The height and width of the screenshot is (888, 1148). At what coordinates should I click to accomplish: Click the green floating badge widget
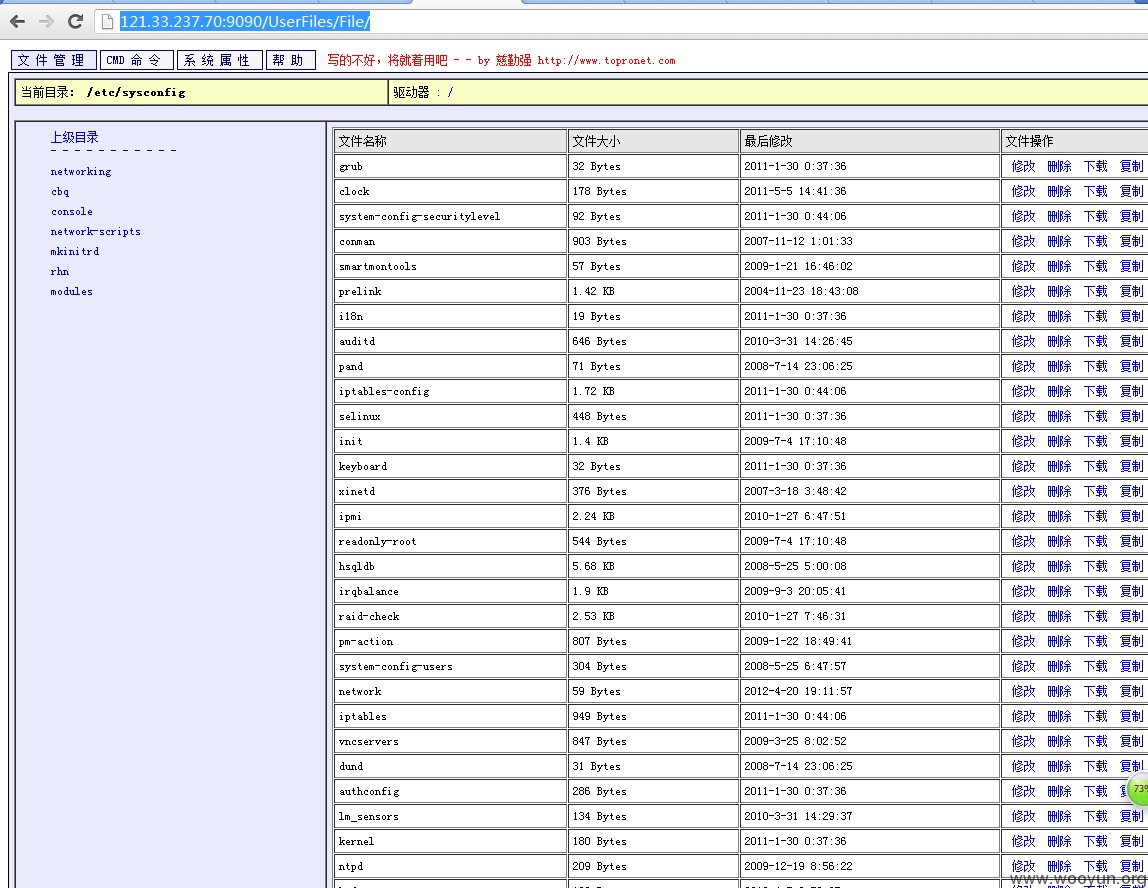click(x=1137, y=790)
